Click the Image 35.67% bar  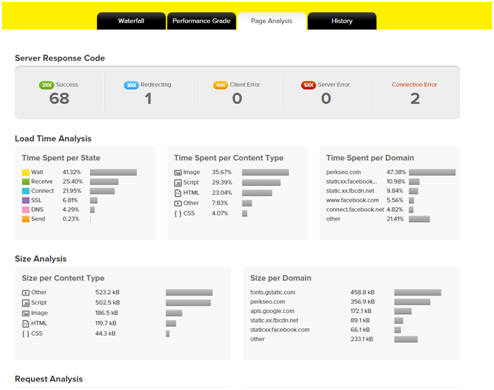click(265, 172)
